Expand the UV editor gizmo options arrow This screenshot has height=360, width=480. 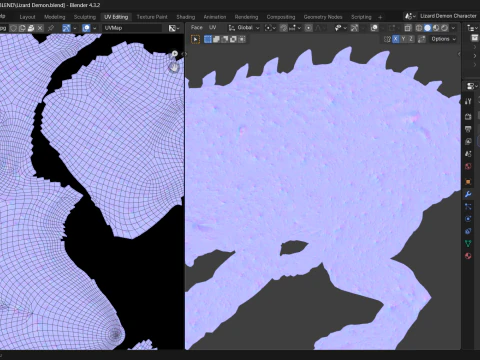[75, 28]
